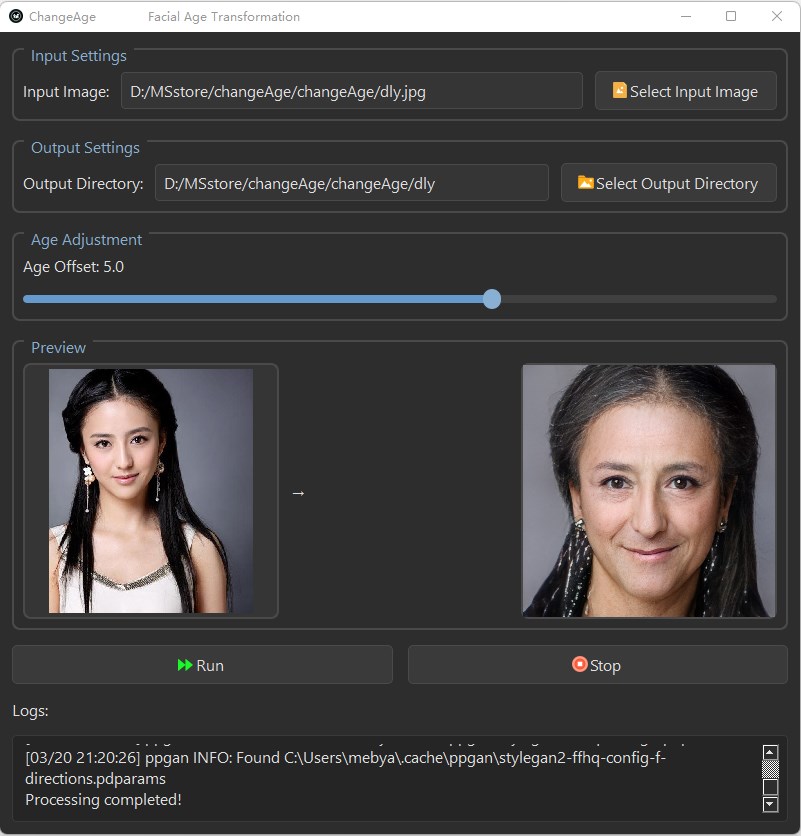This screenshot has height=836, width=801.
Task: Click the Age Offset slider handle
Action: pyautogui.click(x=492, y=299)
